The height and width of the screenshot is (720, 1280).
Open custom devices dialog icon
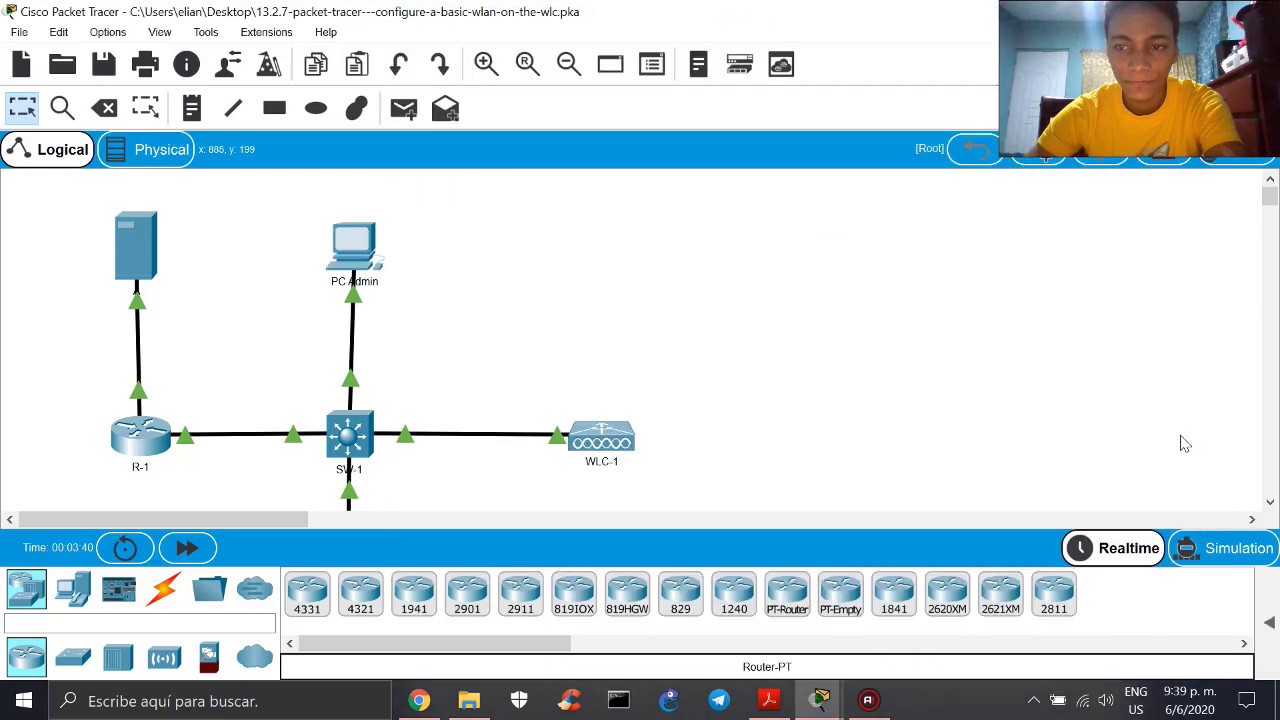coord(652,65)
